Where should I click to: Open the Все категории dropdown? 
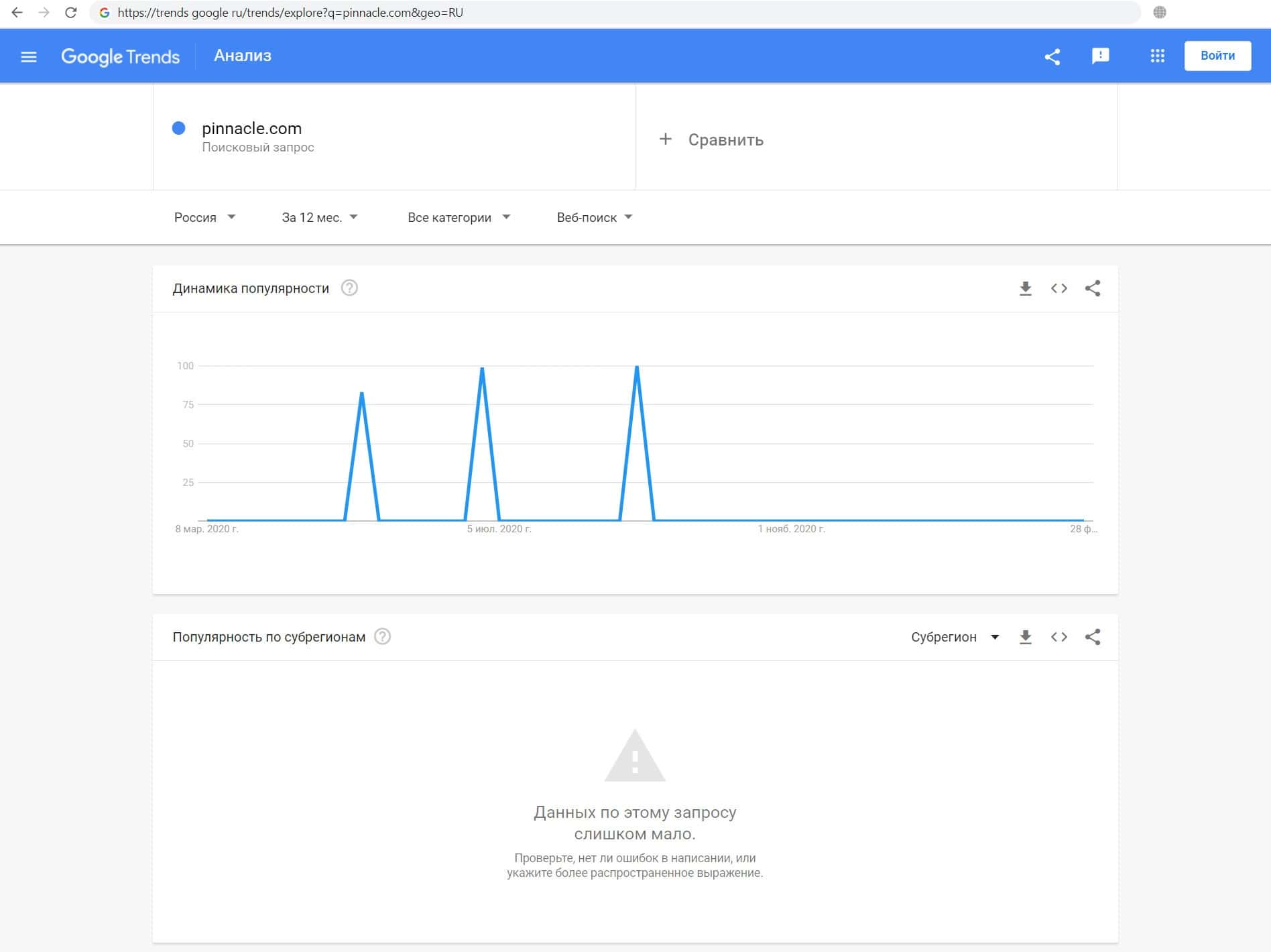[459, 217]
